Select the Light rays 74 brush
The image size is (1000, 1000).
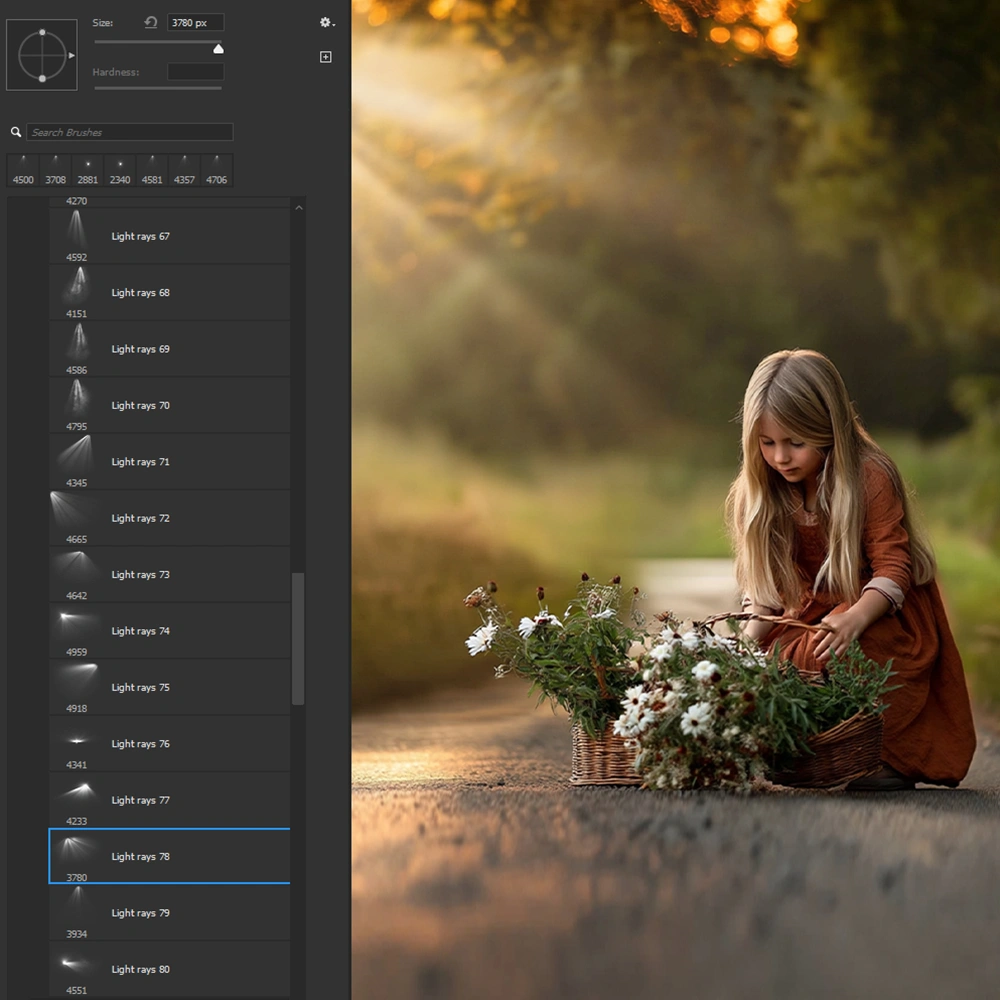tap(140, 631)
